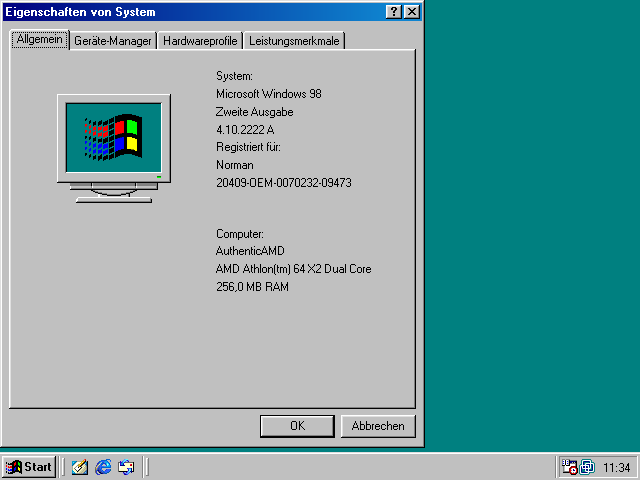
Task: Open Outlook Express from quick launch
Action: 126,467
